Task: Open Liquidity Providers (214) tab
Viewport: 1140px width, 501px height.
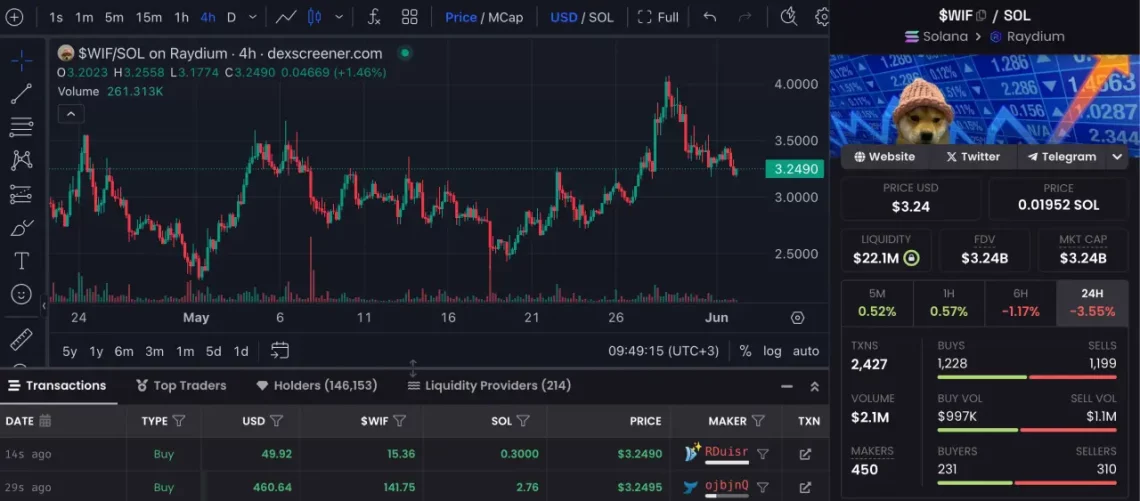Action: [x=489, y=385]
